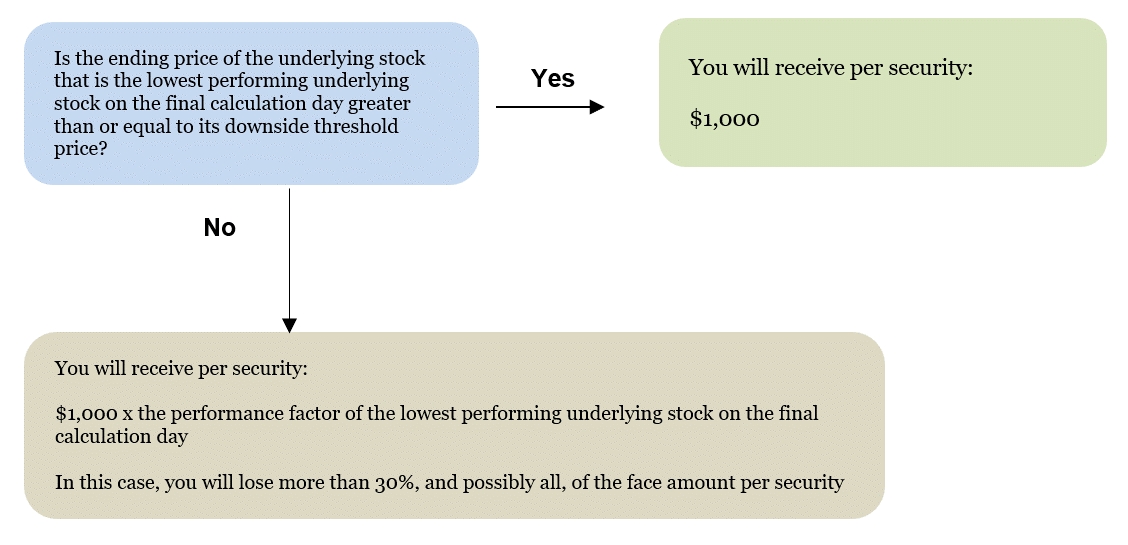Click "calculation day" on tan box's second line
Screen dimensions: 1128x545
(121, 437)
